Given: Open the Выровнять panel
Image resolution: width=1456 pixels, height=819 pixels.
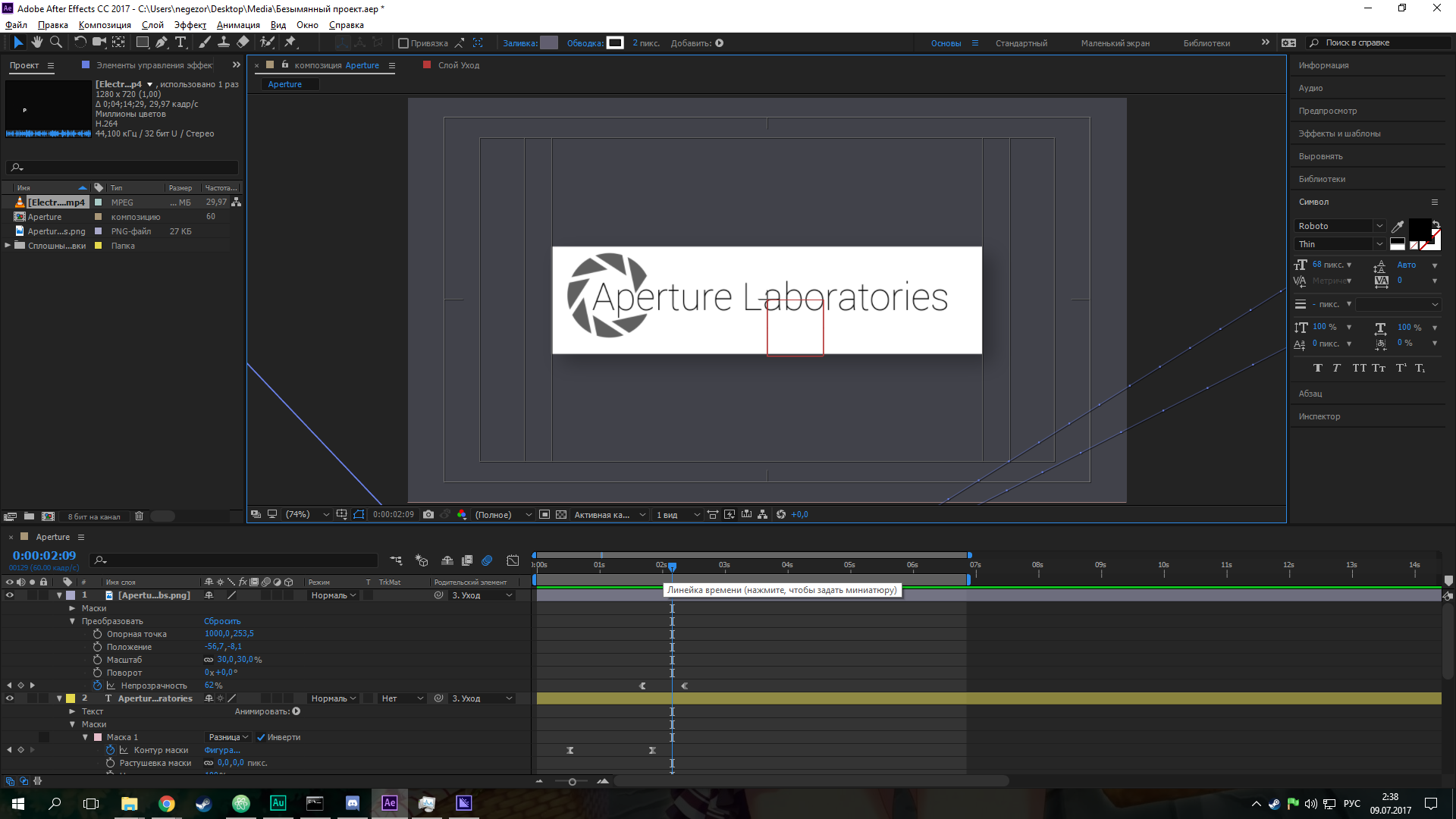Looking at the screenshot, I should (x=1320, y=156).
